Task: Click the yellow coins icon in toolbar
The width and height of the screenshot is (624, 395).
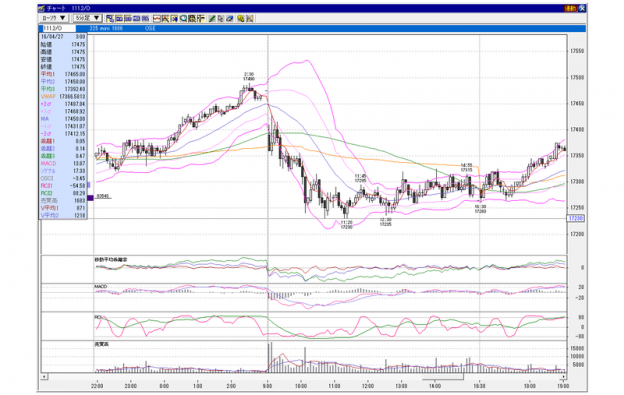Action: tap(240, 18)
